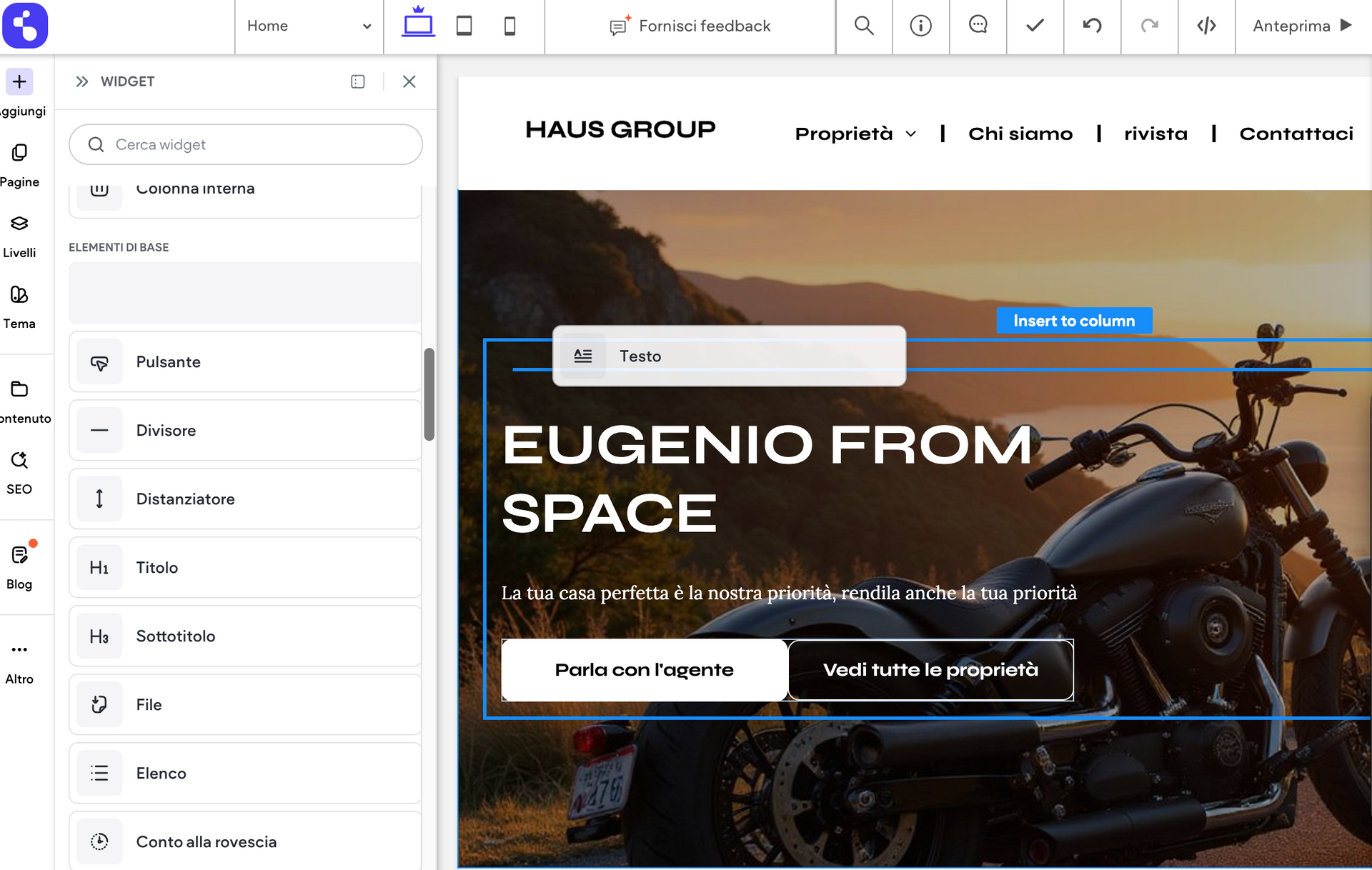Screen dimensions: 1372x870
Task: Open Pagine in sidebar
Action: pyautogui.click(x=19, y=165)
